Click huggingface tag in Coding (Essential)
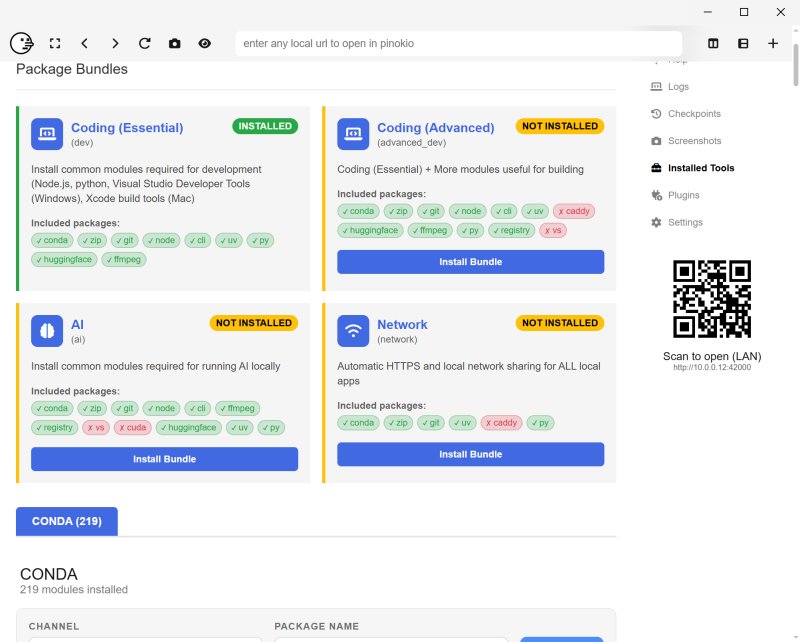This screenshot has height=642, width=800. (64, 260)
